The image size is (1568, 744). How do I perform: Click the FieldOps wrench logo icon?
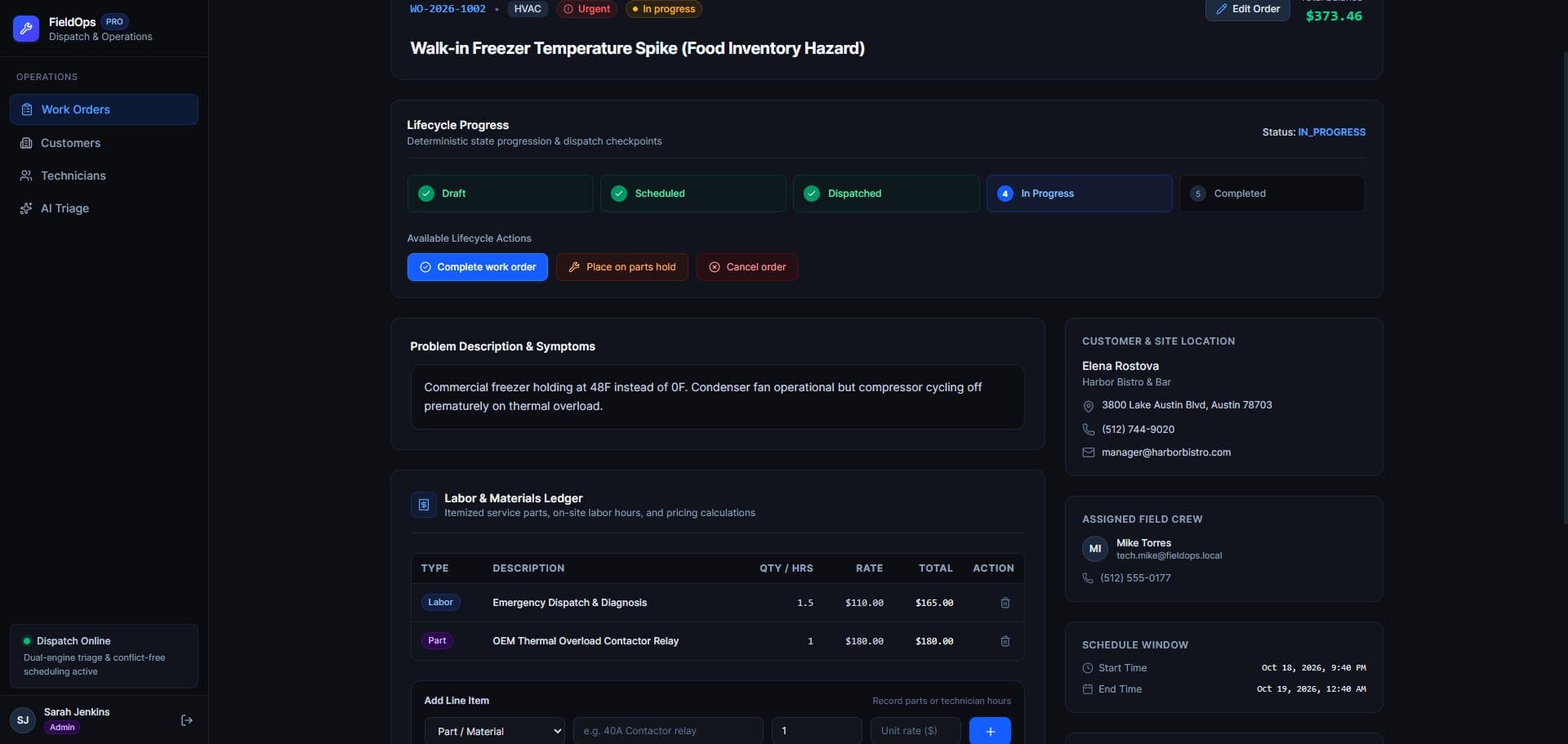[x=26, y=29]
